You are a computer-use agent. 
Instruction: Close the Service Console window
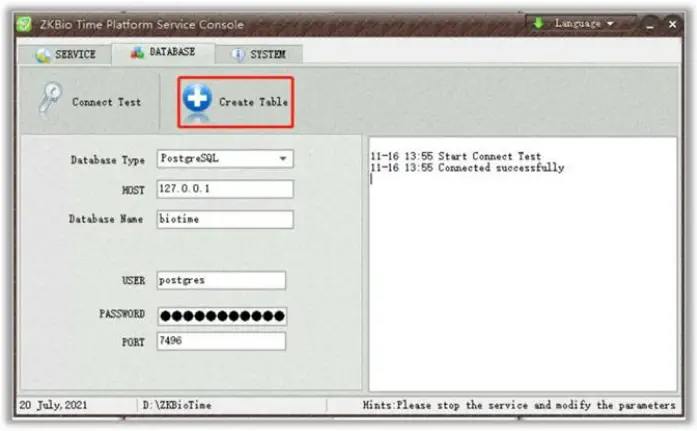(x=673, y=24)
